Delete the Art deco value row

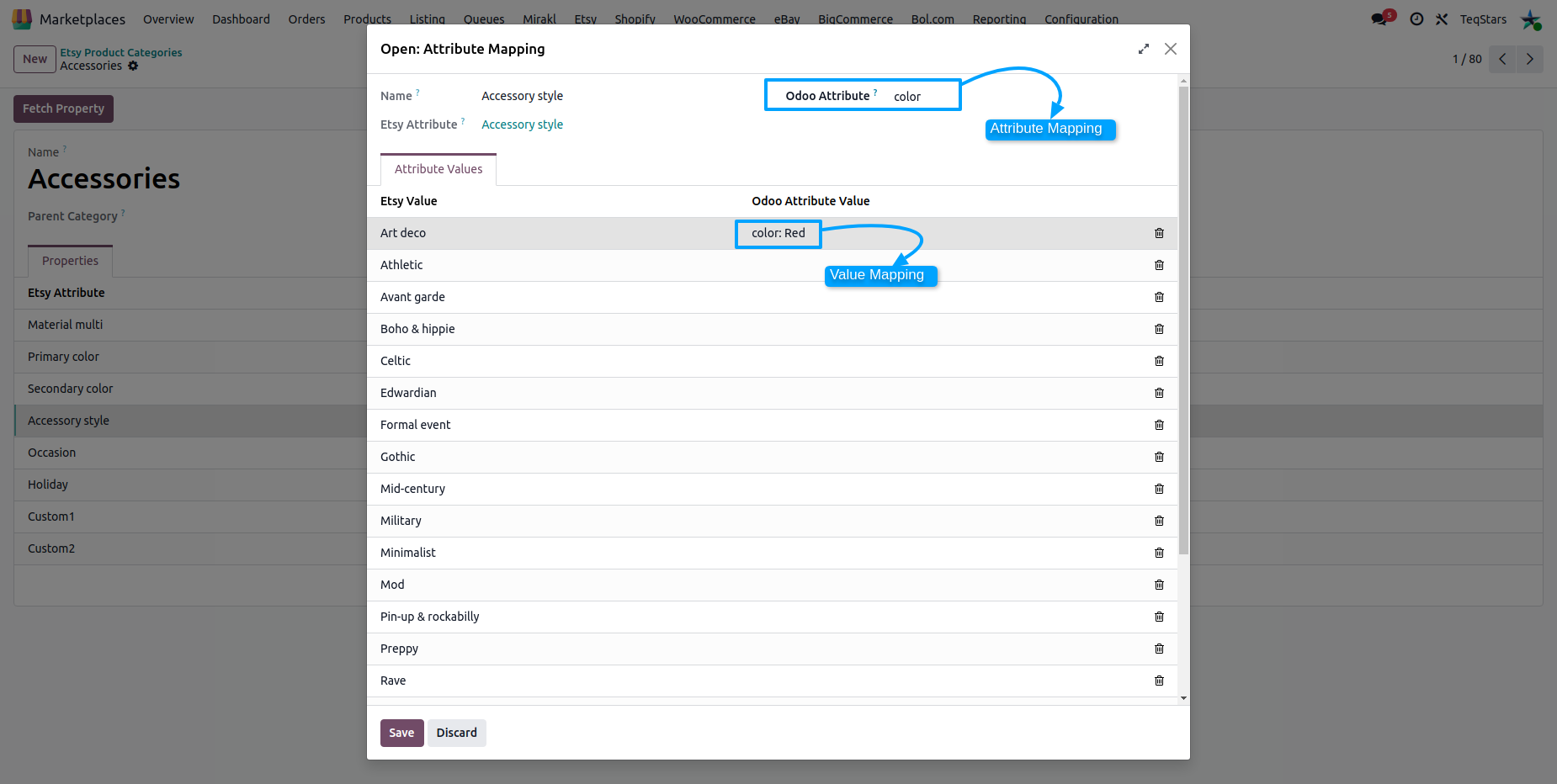(1159, 233)
